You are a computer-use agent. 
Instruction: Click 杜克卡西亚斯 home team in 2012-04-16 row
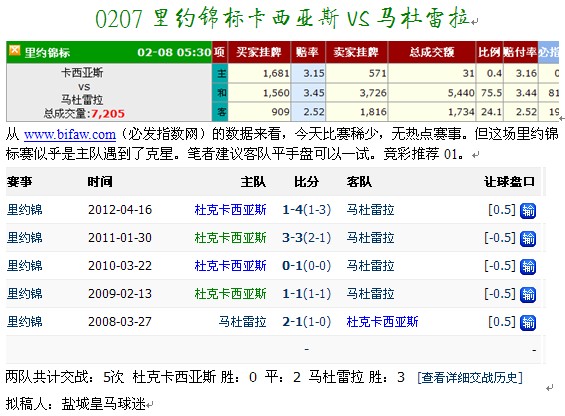pyautogui.click(x=230, y=209)
